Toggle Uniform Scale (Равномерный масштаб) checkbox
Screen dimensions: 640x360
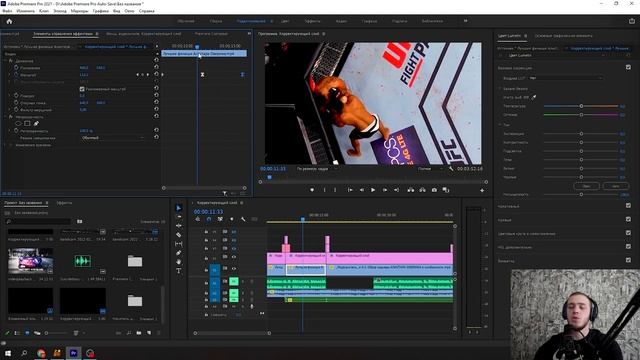point(82,89)
